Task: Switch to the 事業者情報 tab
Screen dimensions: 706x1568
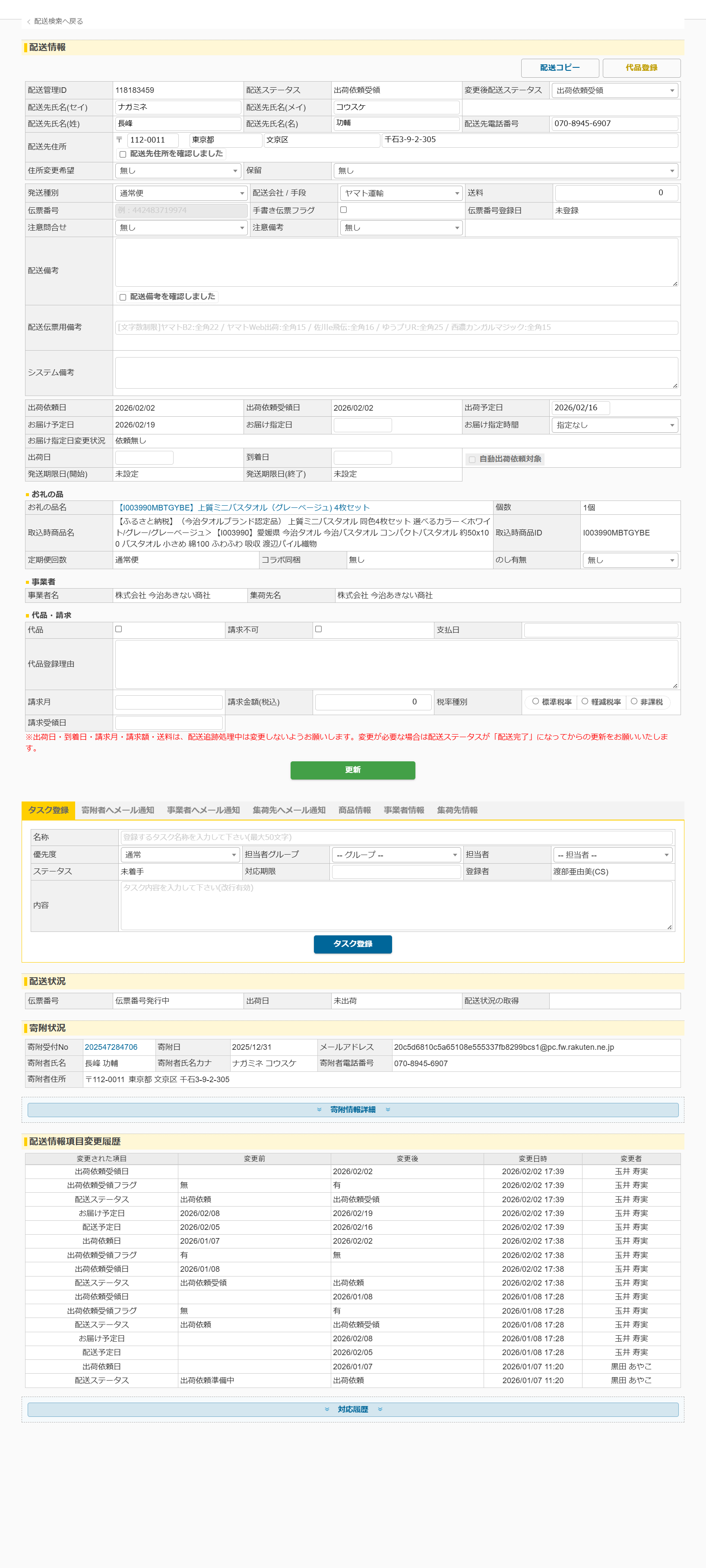Action: (x=404, y=810)
